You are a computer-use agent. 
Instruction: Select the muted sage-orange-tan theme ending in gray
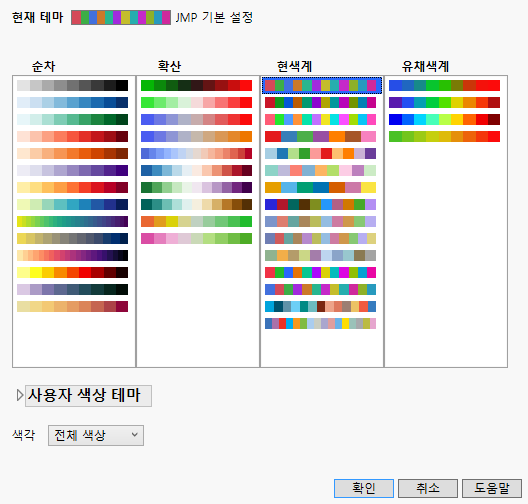[320, 256]
